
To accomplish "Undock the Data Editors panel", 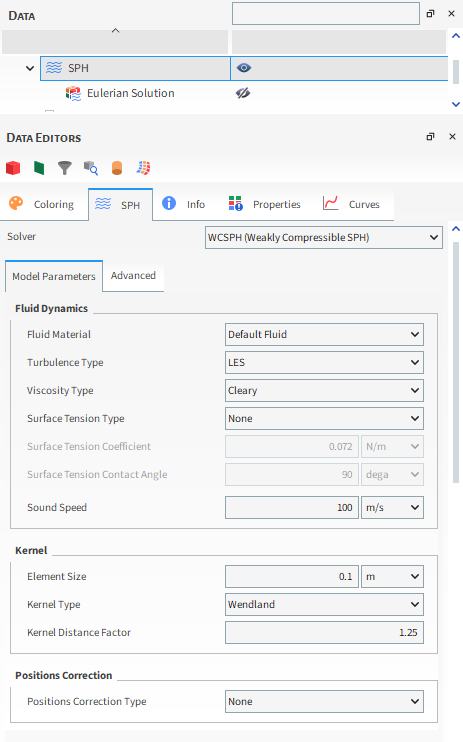I will pyautogui.click(x=430, y=137).
